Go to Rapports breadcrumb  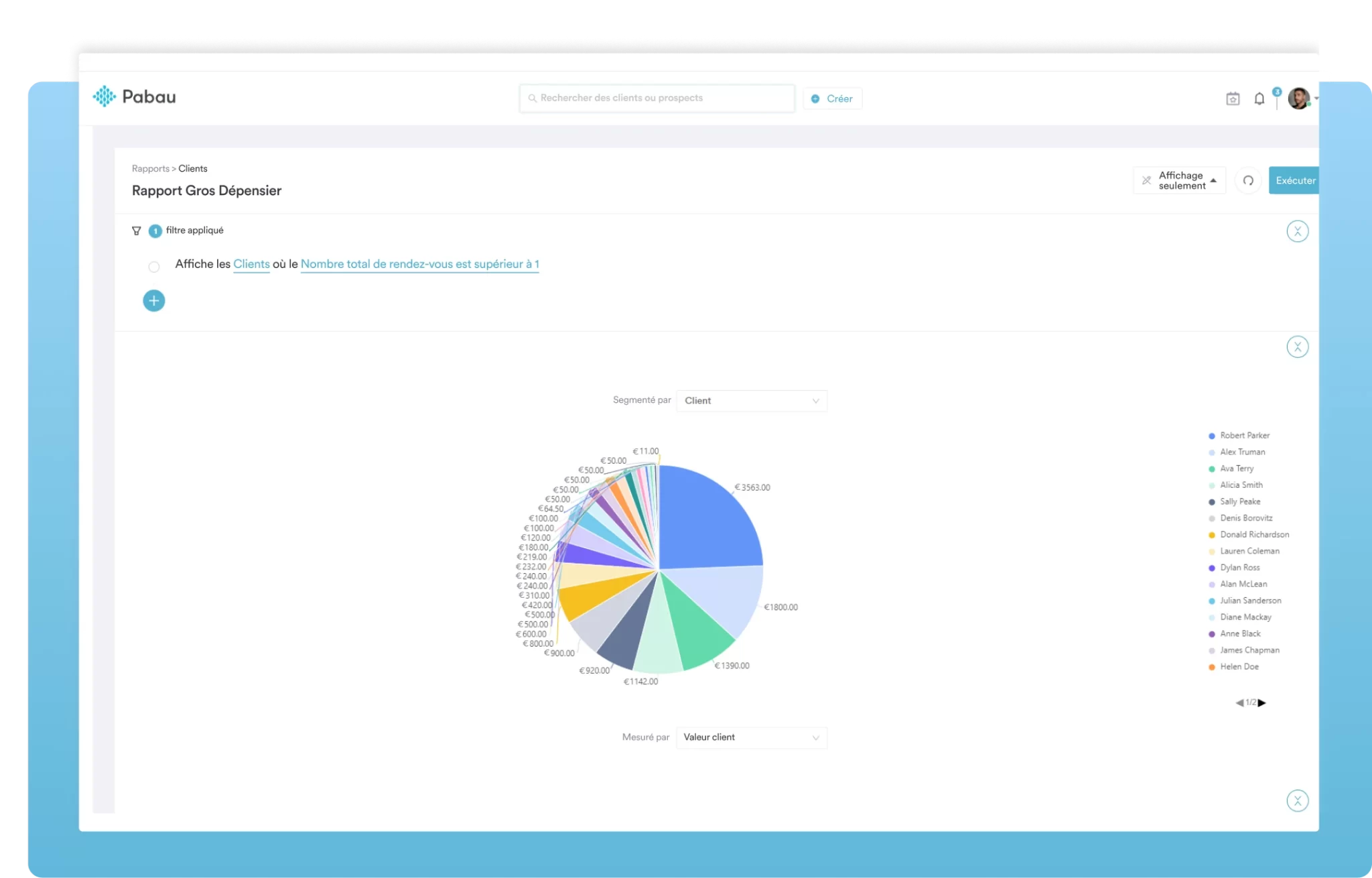(x=150, y=169)
